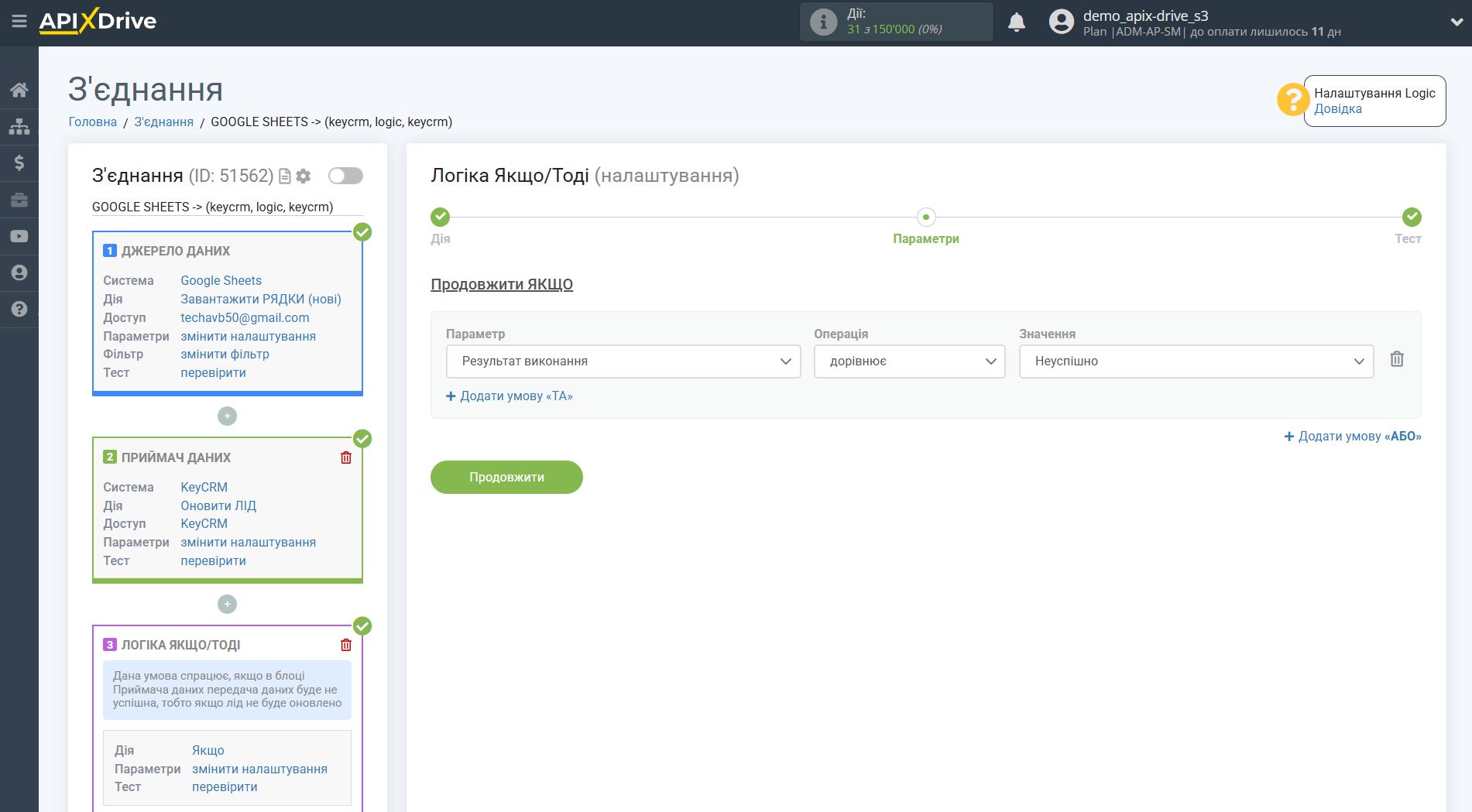
Task: Open notifications bell
Action: [1017, 22]
